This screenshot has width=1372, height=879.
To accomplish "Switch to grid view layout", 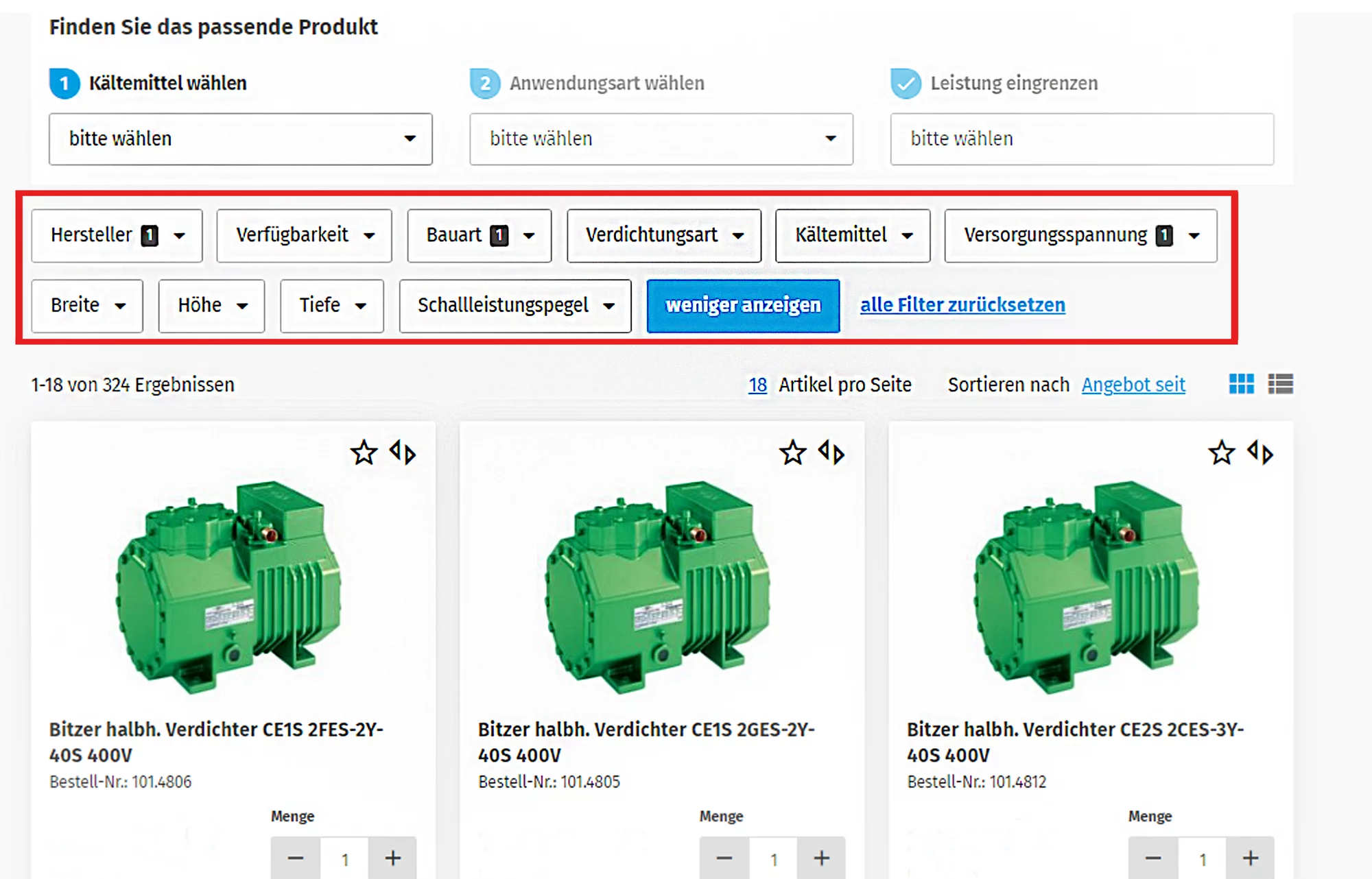I will (1241, 384).
